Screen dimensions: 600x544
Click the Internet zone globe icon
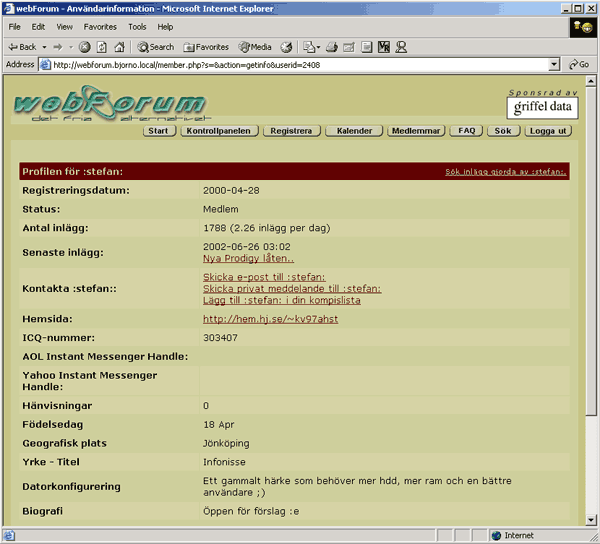pyautogui.click(x=496, y=535)
